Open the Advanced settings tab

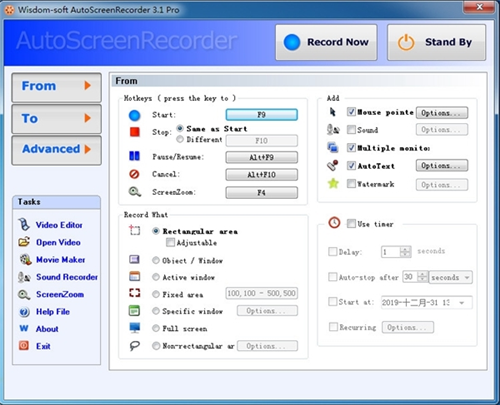(56, 150)
